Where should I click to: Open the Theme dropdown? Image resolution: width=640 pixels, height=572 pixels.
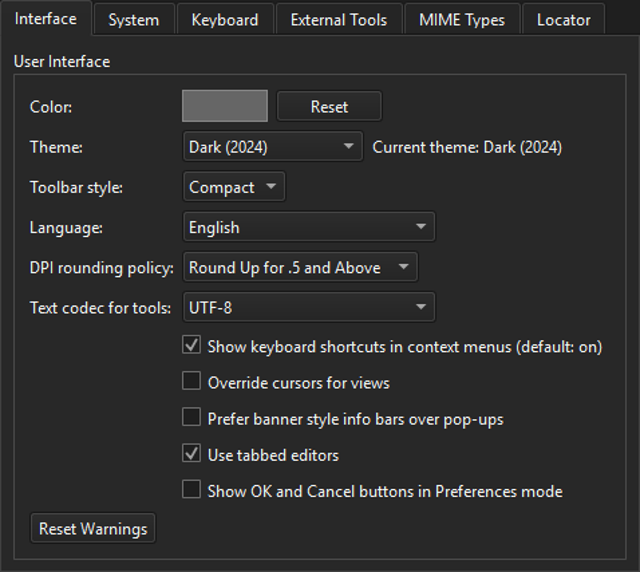click(x=273, y=147)
